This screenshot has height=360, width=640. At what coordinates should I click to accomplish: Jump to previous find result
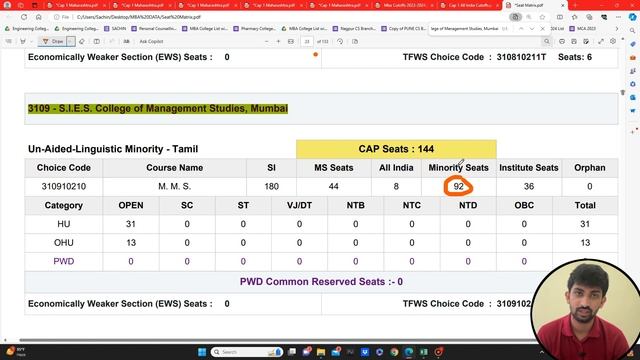click(x=521, y=29)
